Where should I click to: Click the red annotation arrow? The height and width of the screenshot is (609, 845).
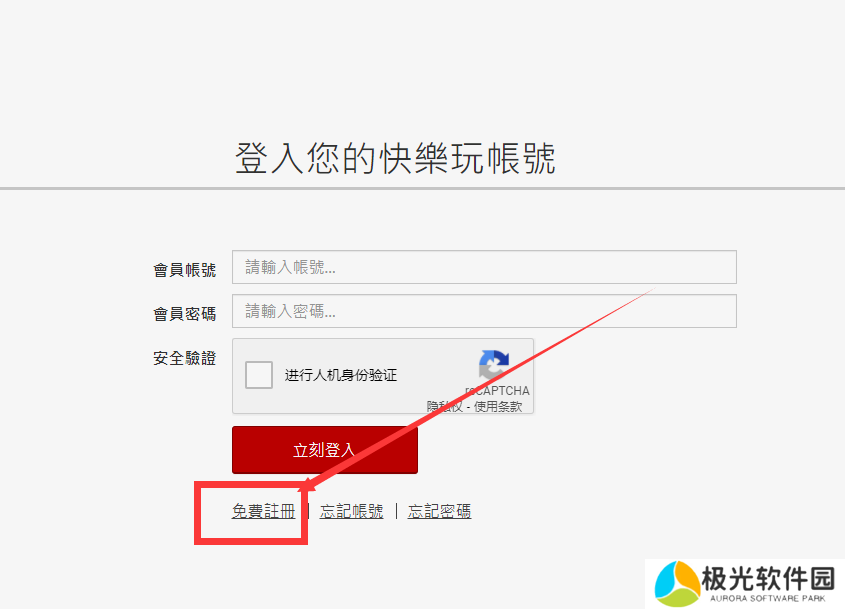[477, 389]
